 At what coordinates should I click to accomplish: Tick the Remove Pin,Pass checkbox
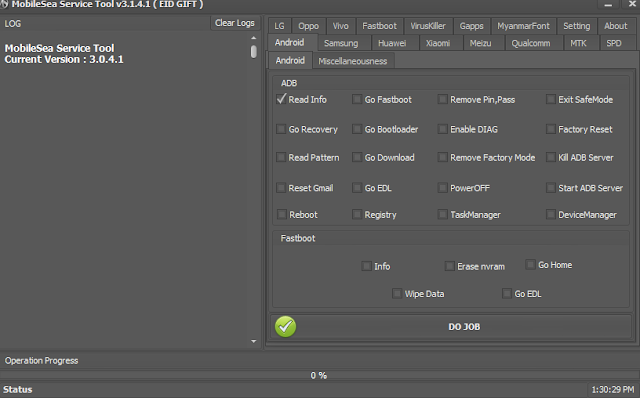point(442,99)
